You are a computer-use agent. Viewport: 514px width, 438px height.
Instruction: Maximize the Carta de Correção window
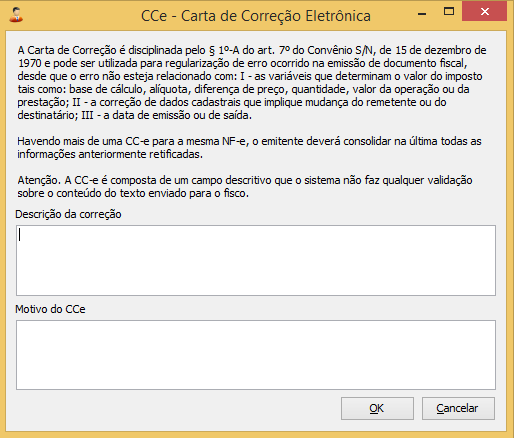[x=449, y=12]
